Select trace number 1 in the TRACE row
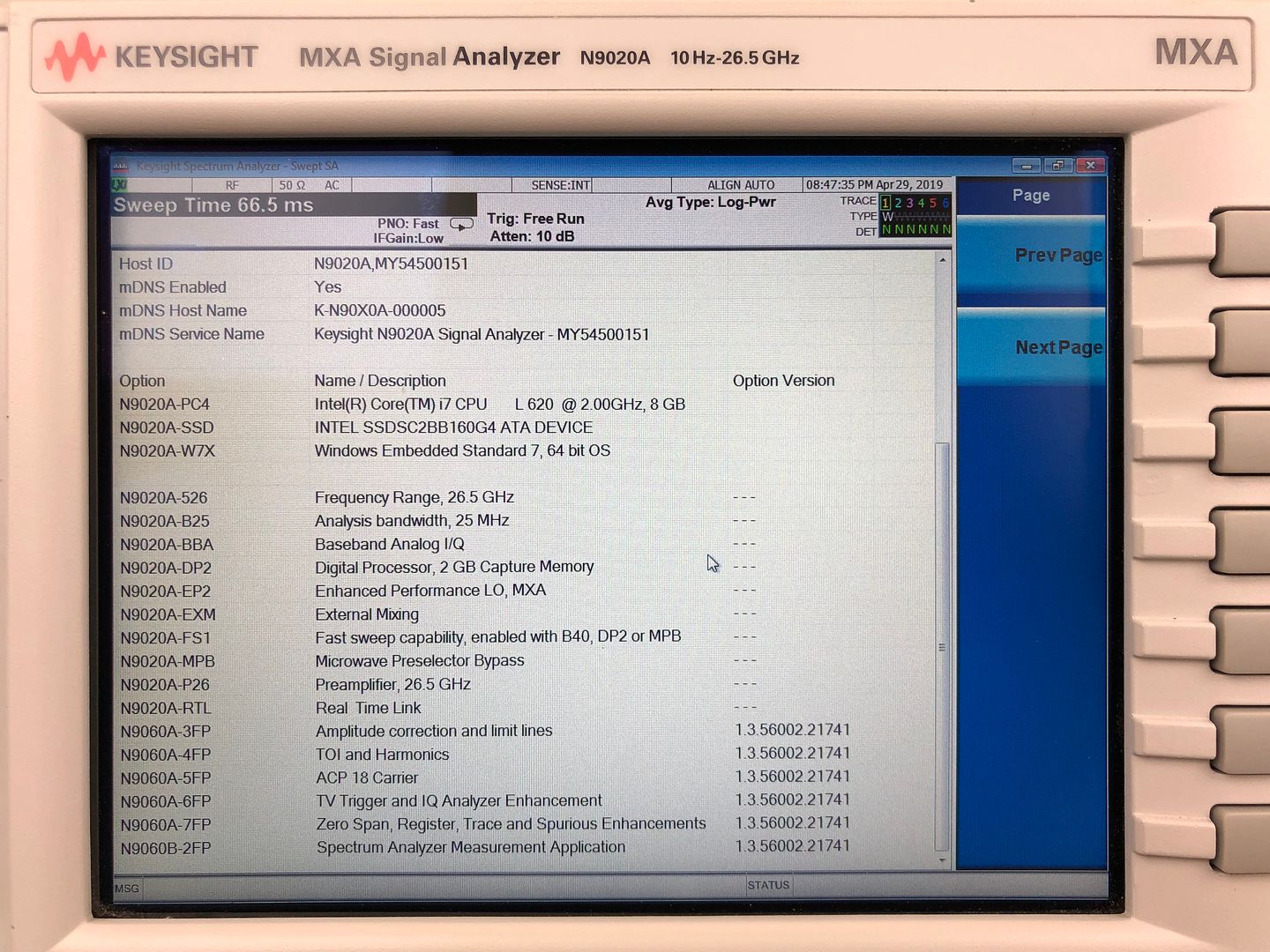The height and width of the screenshot is (952, 1270). click(x=885, y=203)
